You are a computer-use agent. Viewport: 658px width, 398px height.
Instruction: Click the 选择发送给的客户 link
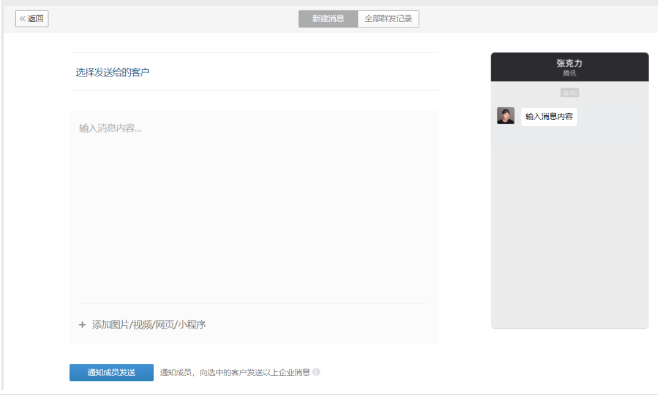pos(112,72)
